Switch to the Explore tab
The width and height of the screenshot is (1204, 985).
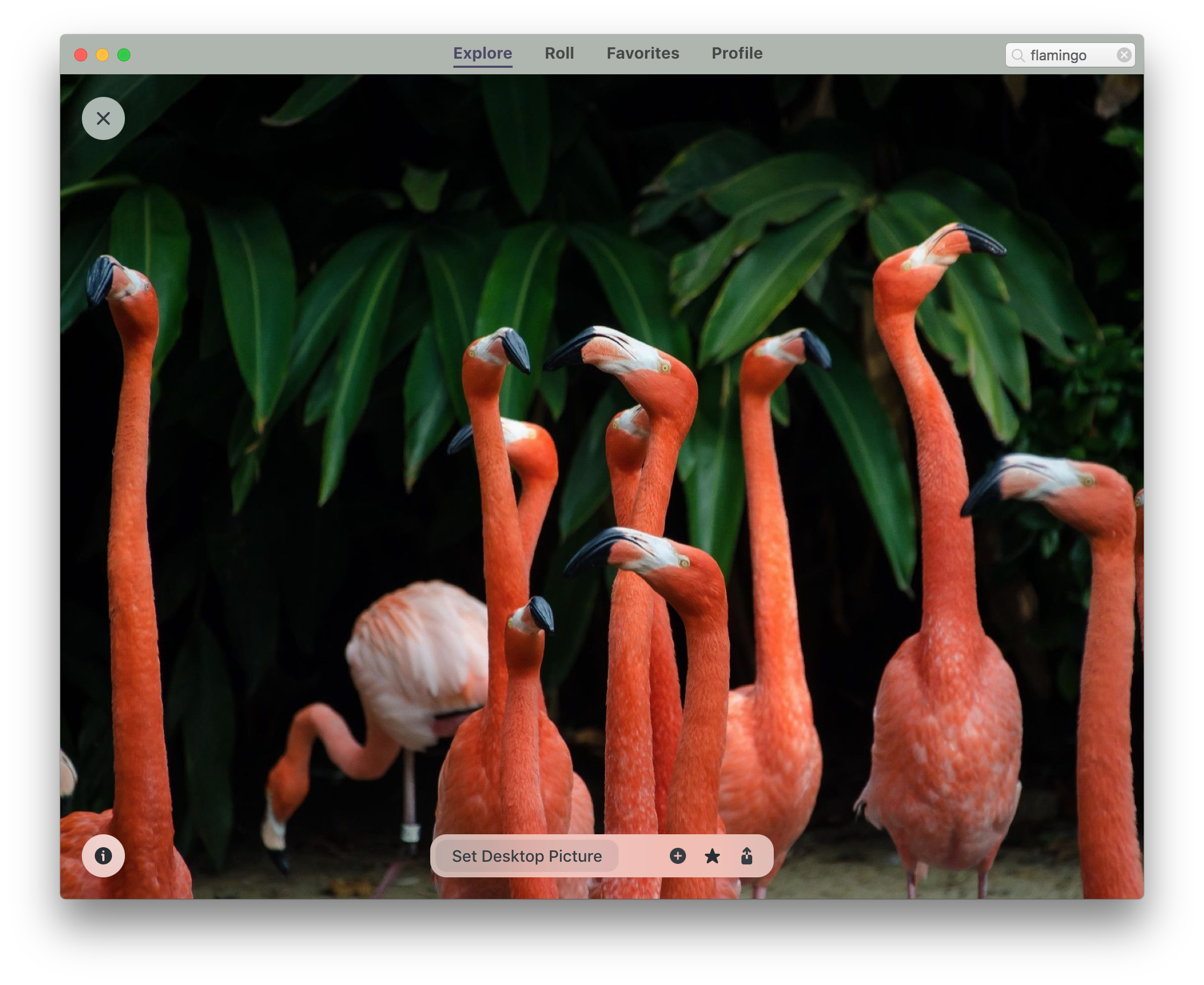pyautogui.click(x=482, y=54)
